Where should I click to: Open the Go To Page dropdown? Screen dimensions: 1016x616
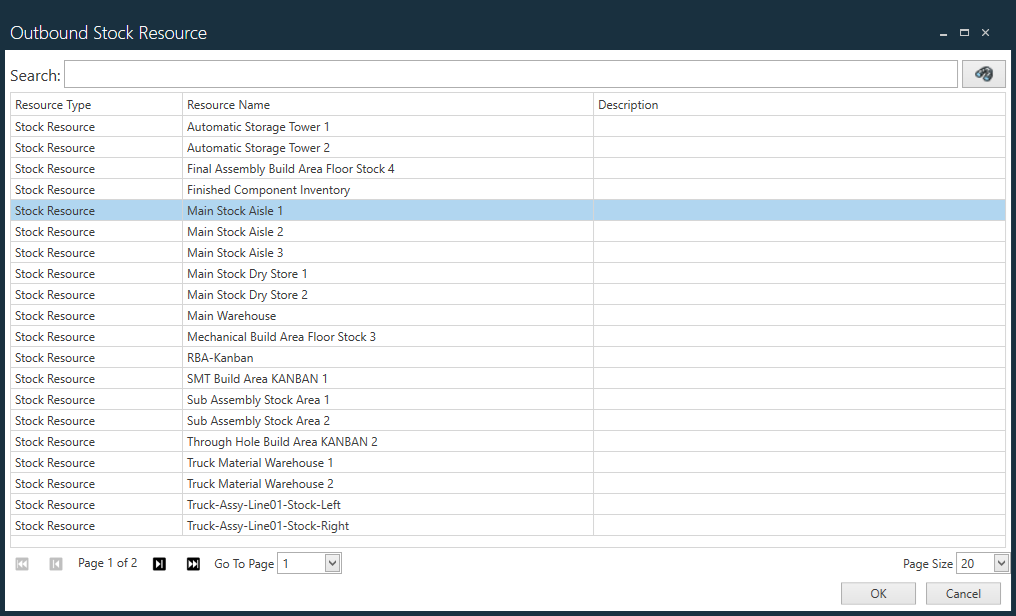click(333, 563)
